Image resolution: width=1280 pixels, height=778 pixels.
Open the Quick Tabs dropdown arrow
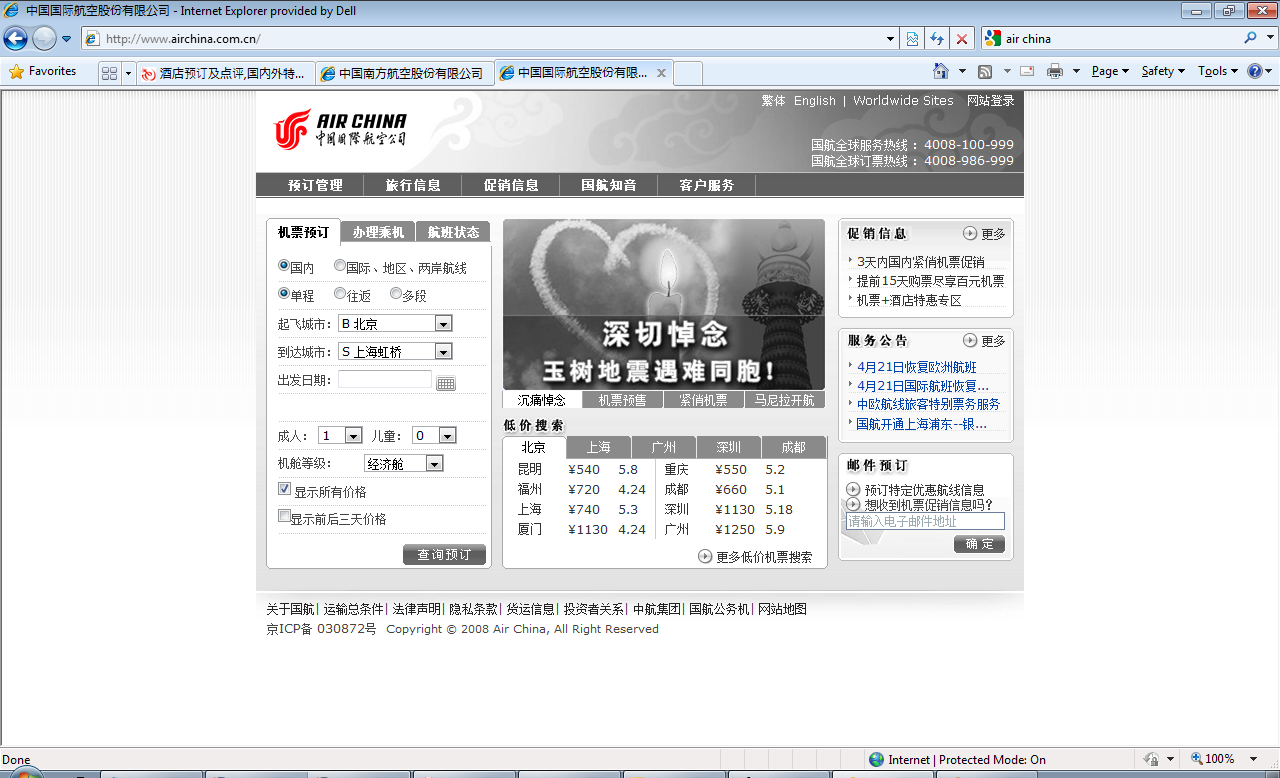point(128,73)
